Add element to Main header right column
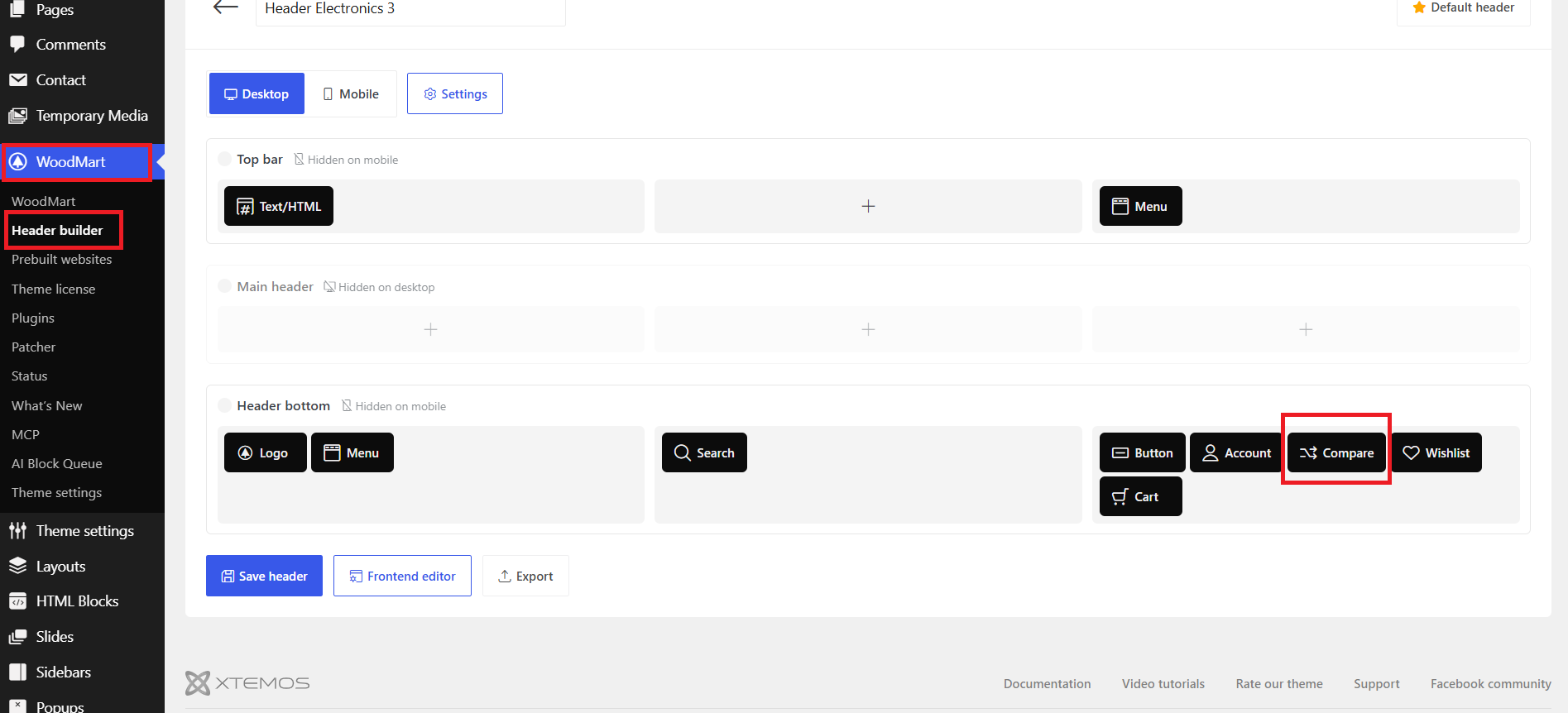 (x=1306, y=329)
